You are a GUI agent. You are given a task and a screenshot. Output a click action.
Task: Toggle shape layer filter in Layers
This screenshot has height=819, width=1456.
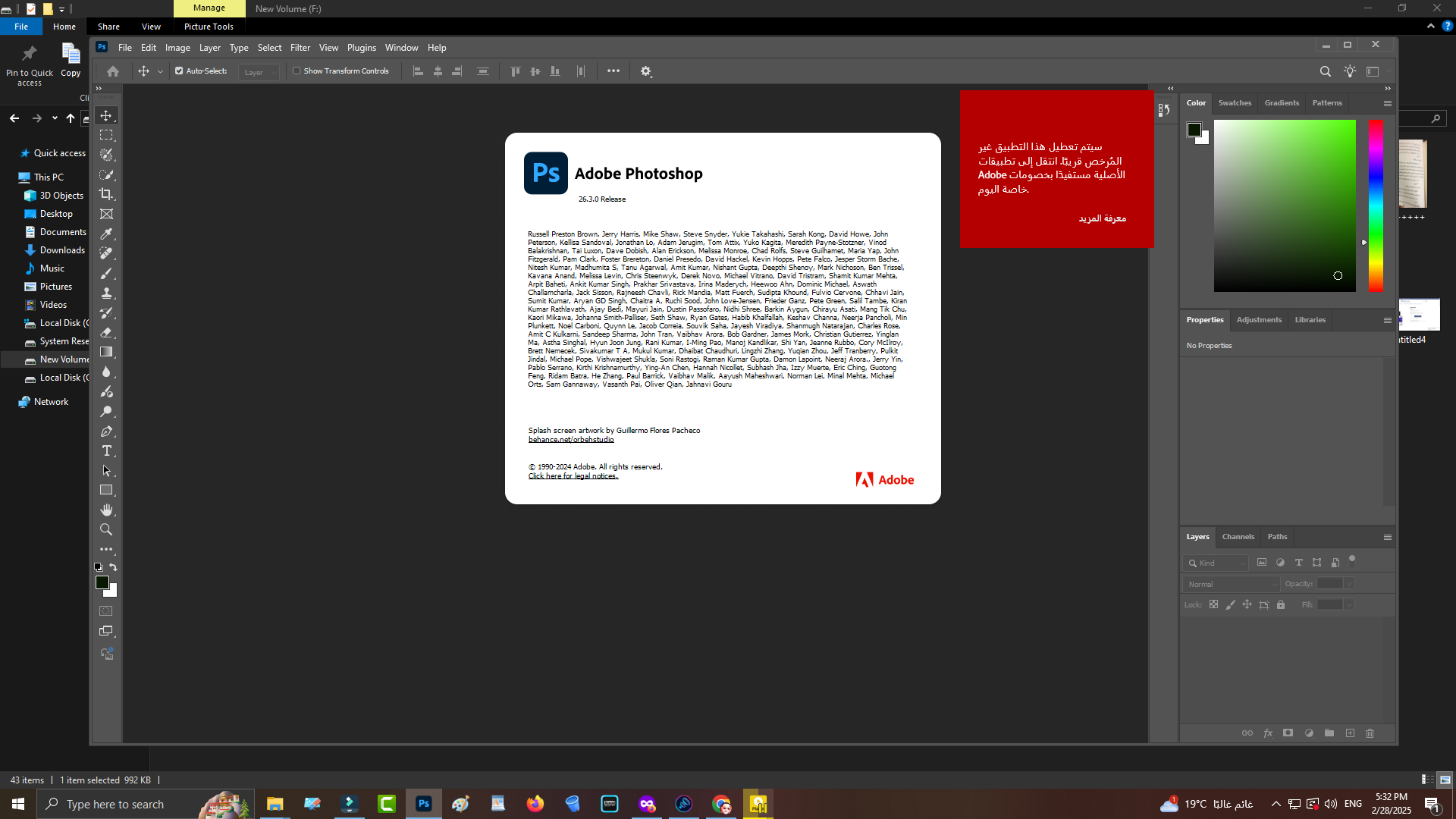coord(1316,563)
